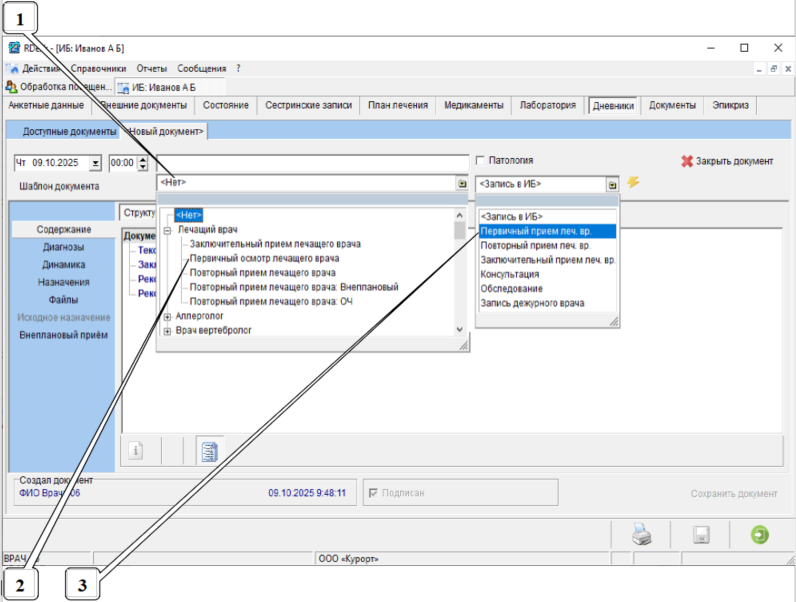The image size is (796, 602).
Task: Click the info icon below document area
Action: tap(136, 450)
